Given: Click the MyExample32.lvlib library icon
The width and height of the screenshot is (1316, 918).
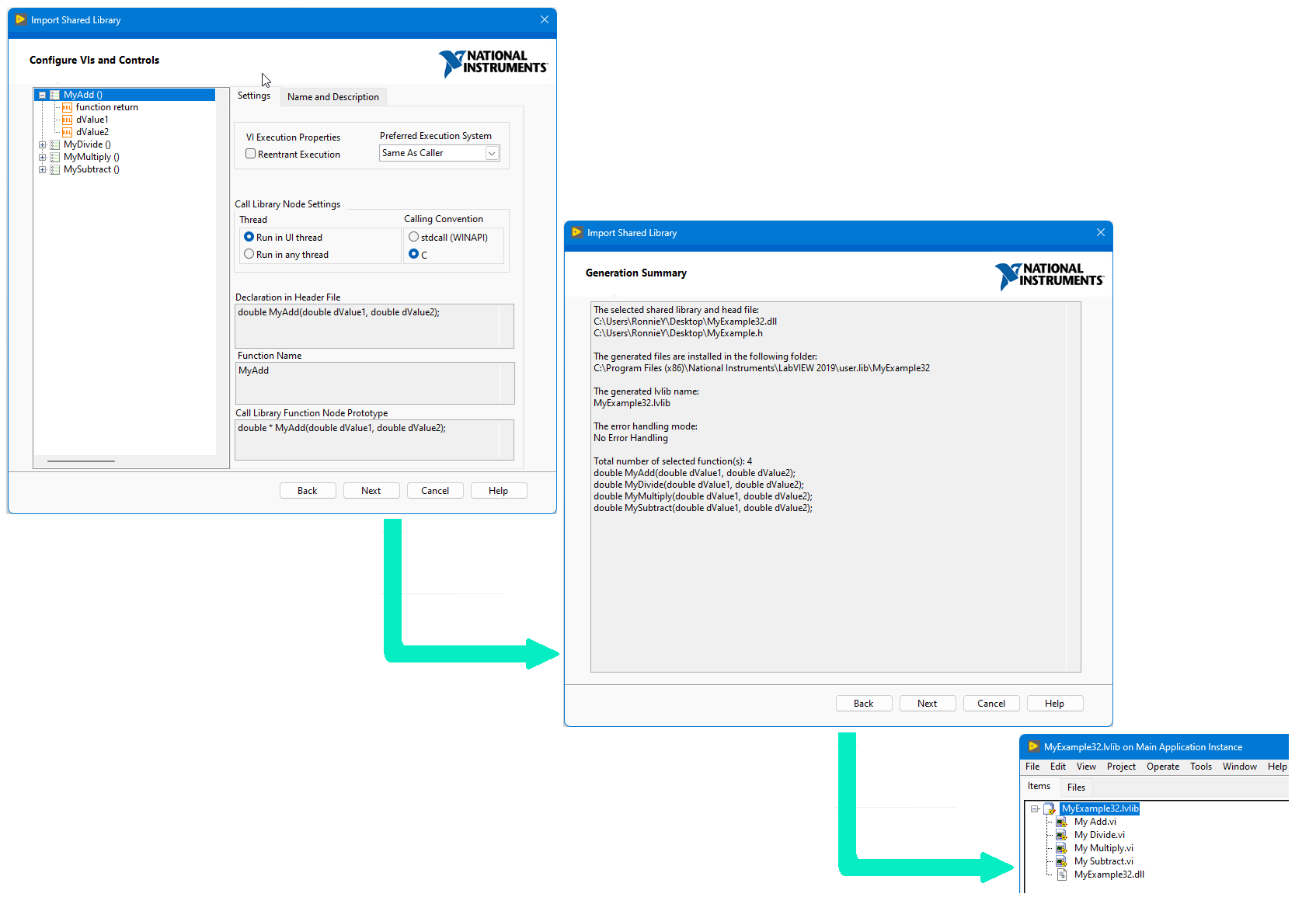Looking at the screenshot, I should pyautogui.click(x=1050, y=808).
